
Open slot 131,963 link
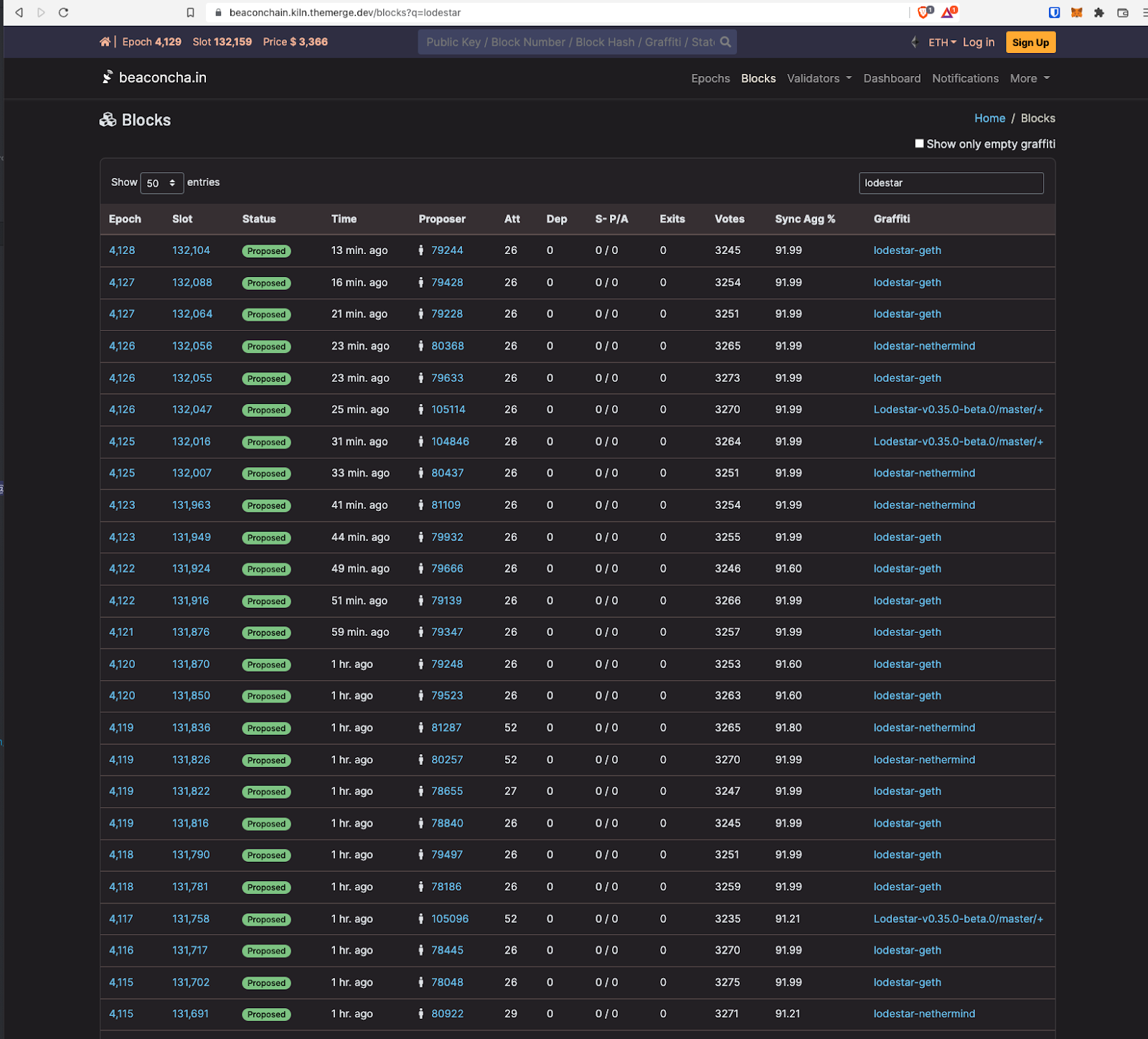pos(192,505)
